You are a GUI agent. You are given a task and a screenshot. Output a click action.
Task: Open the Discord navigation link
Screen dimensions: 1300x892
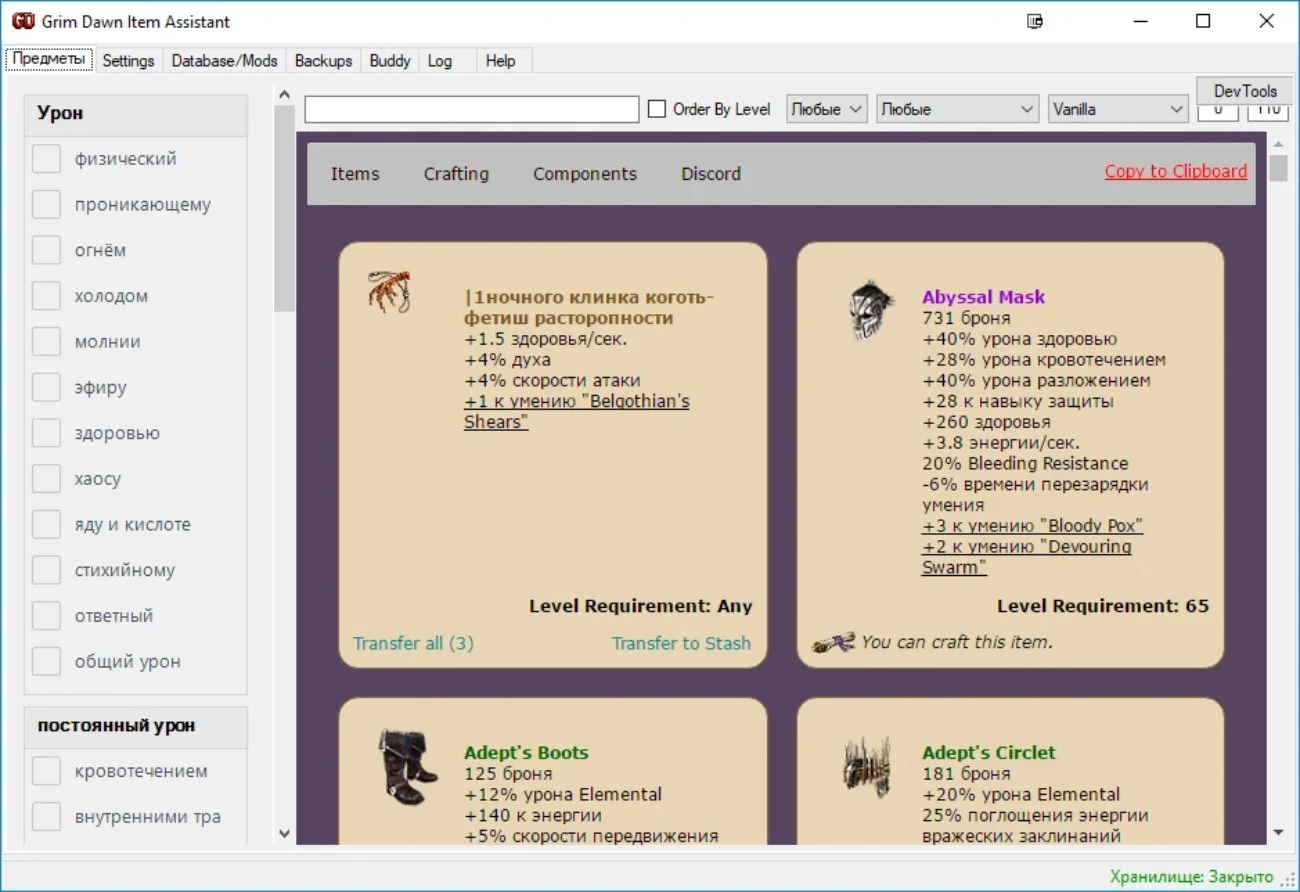click(x=711, y=174)
